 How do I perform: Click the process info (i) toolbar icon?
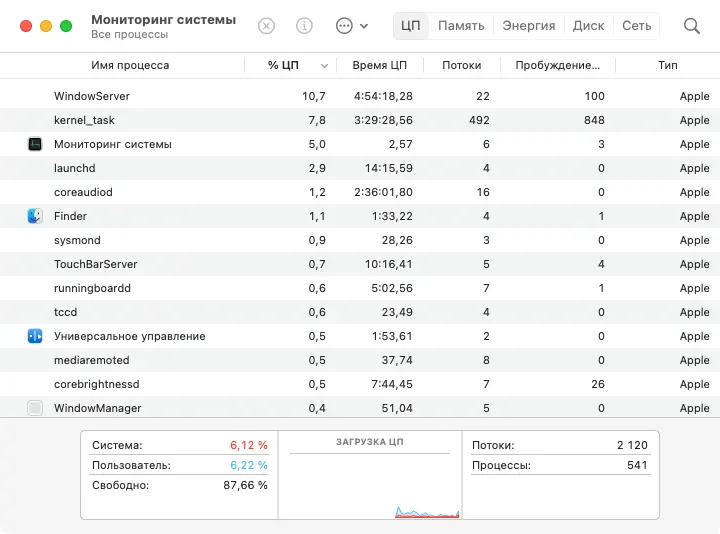pos(304,26)
